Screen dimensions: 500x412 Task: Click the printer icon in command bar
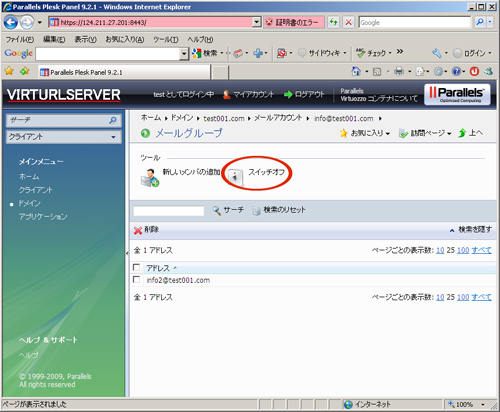(399, 71)
